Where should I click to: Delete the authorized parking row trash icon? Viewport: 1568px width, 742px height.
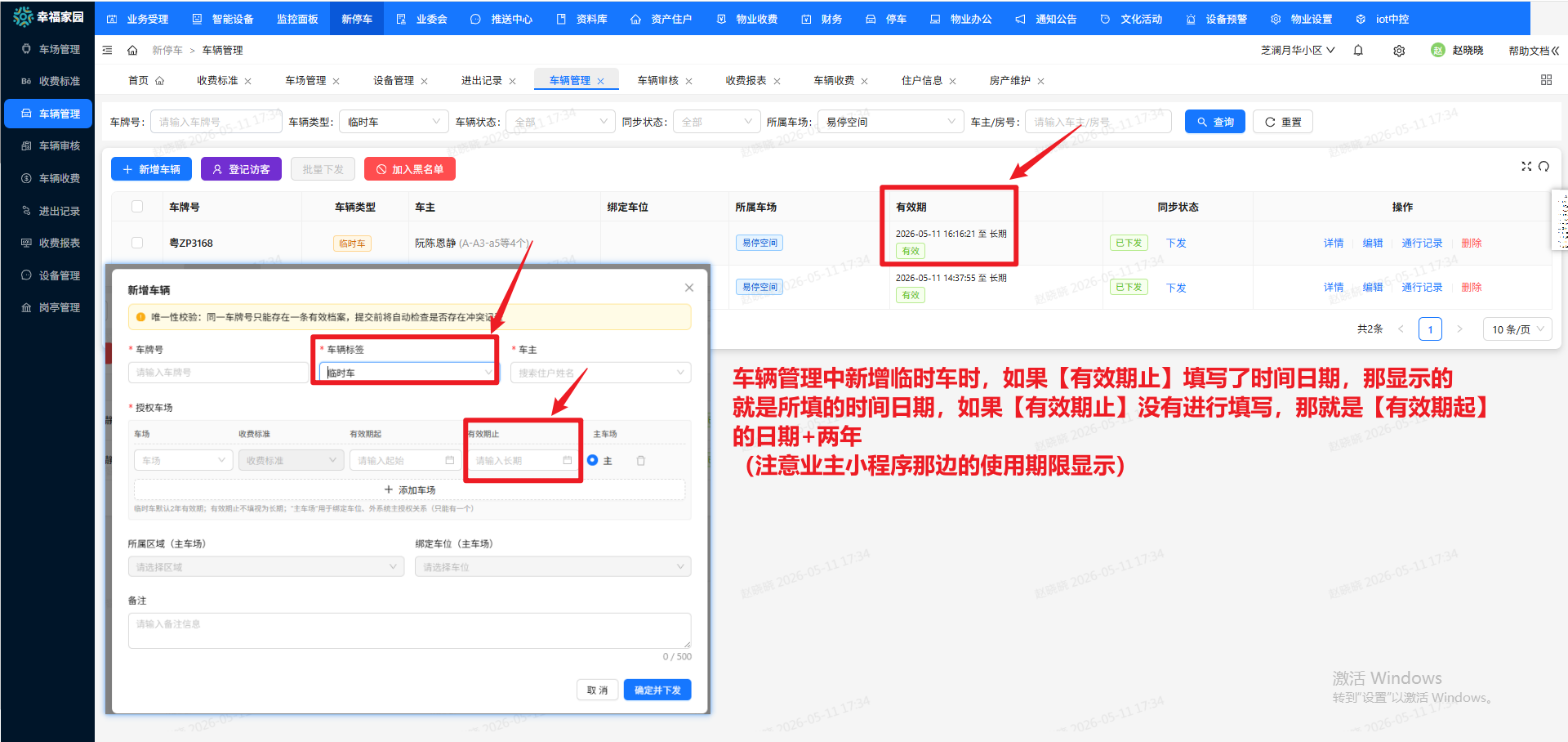(641, 461)
